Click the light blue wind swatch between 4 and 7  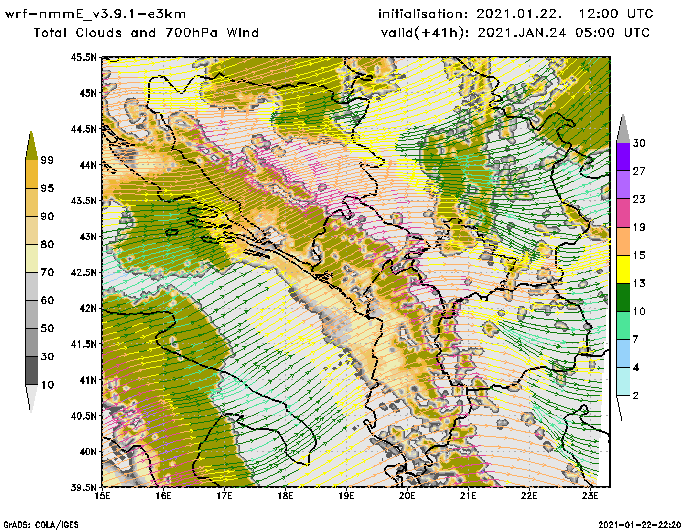623,354
